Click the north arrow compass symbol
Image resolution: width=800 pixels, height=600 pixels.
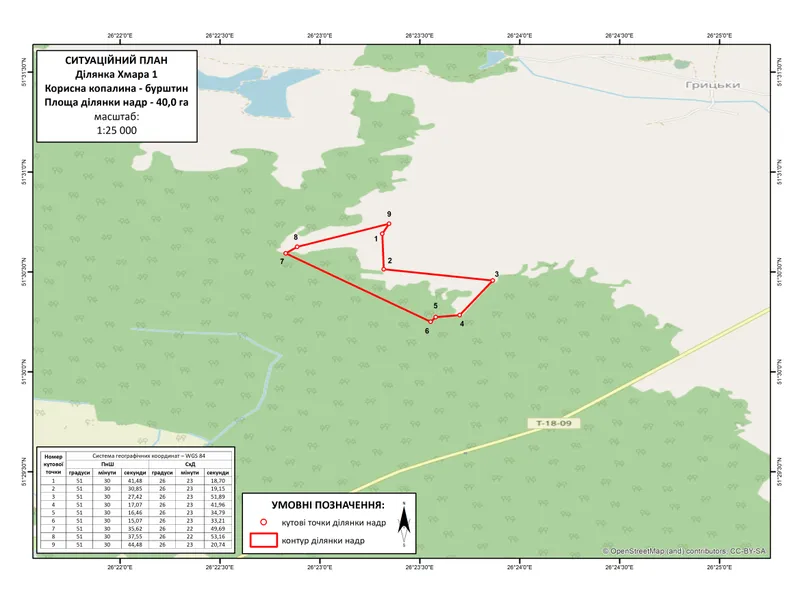pyautogui.click(x=402, y=527)
